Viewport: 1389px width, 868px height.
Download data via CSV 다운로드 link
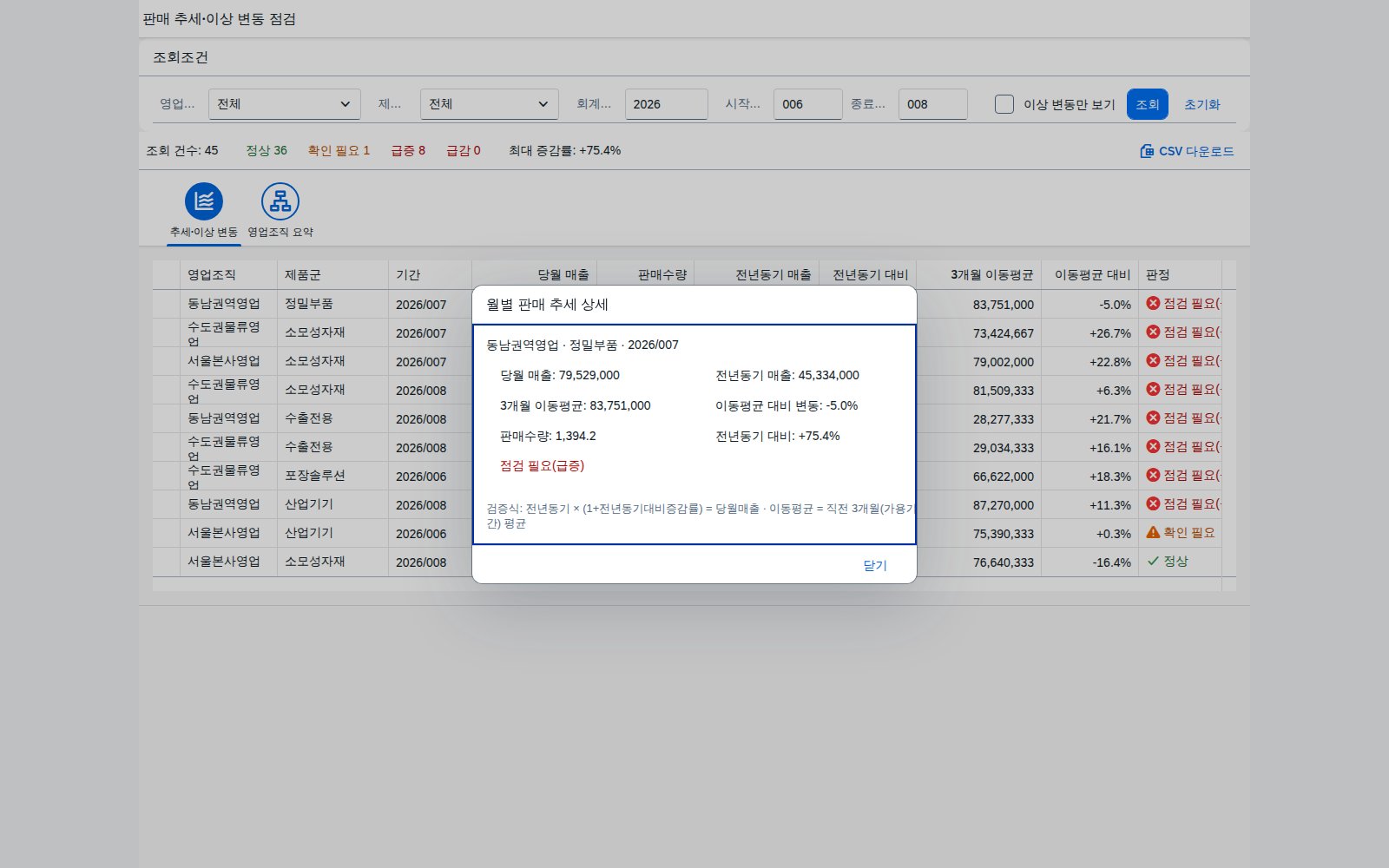1196,151
